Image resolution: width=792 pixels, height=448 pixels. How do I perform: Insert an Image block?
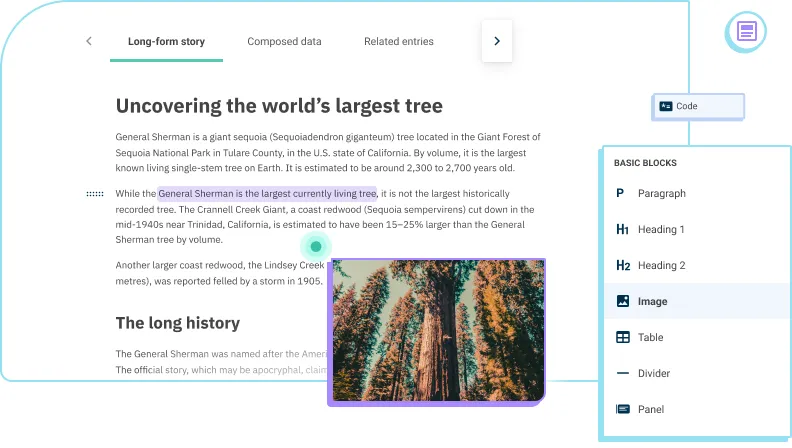tap(698, 301)
